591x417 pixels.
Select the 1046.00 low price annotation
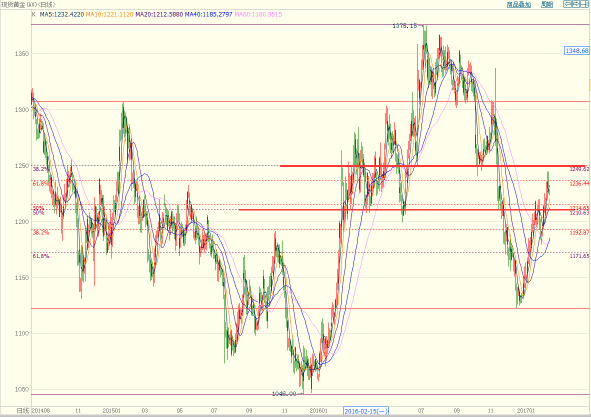tap(284, 394)
